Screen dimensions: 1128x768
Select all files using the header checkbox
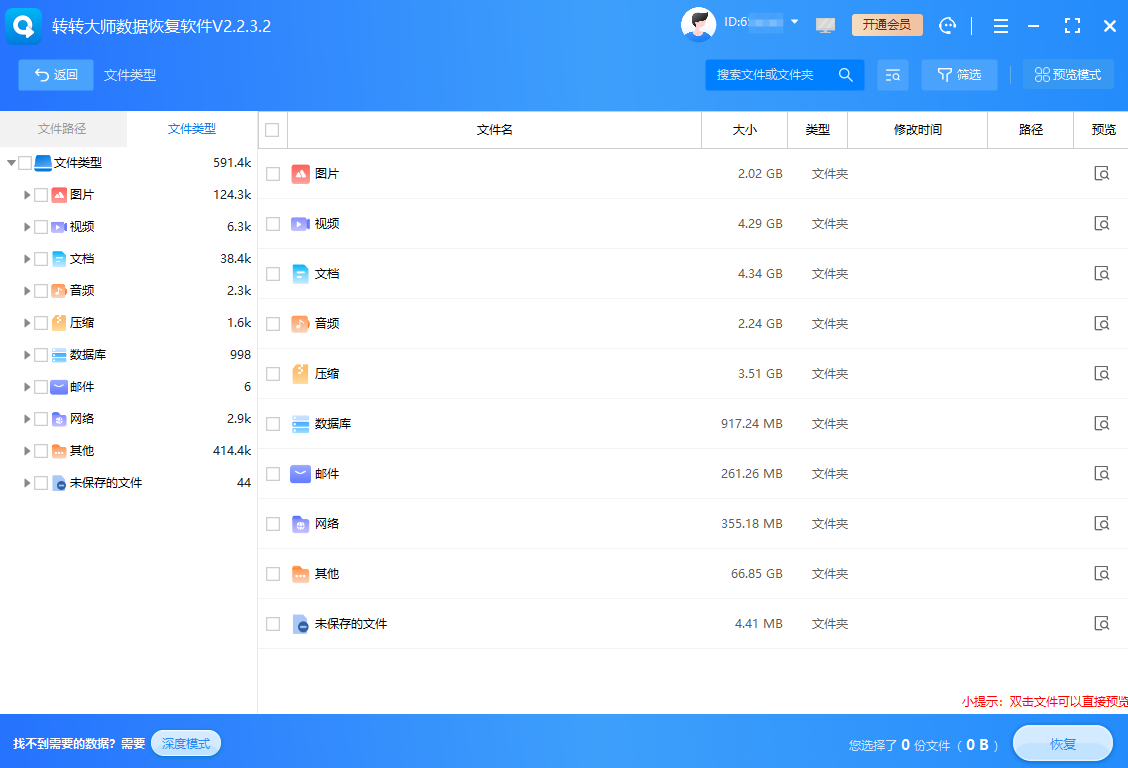(273, 129)
